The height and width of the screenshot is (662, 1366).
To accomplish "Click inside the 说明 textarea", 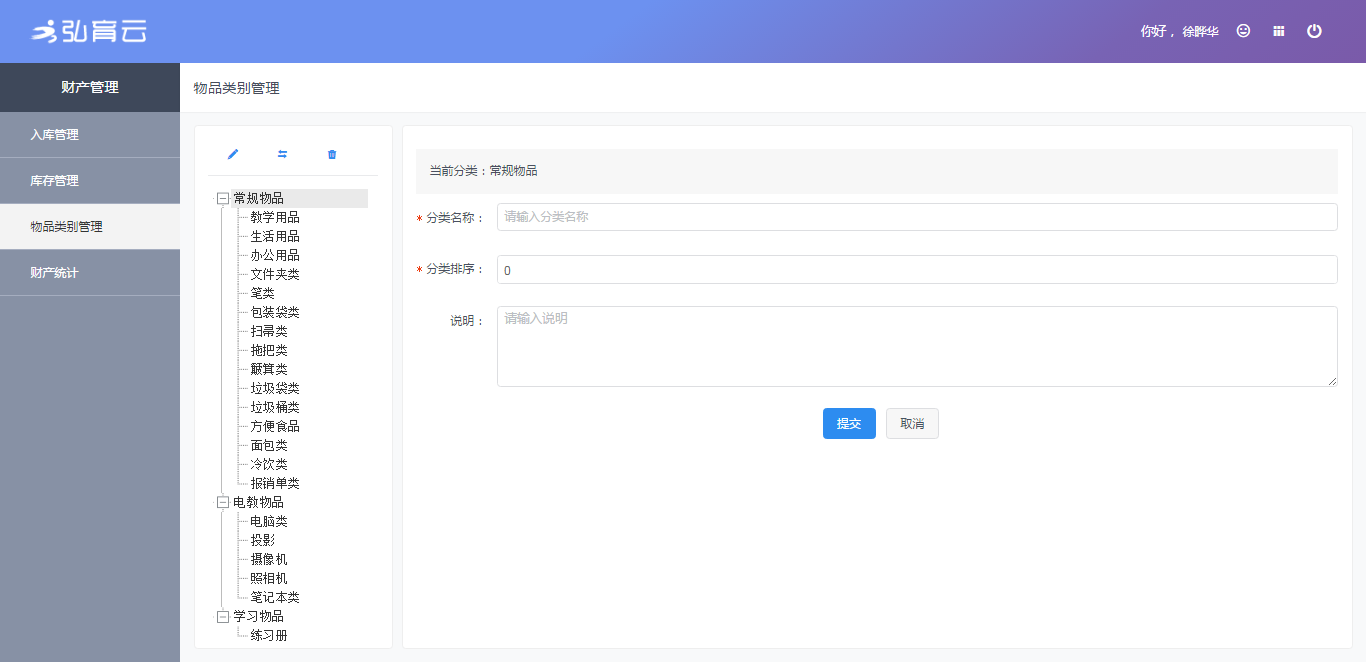I will click(916, 346).
